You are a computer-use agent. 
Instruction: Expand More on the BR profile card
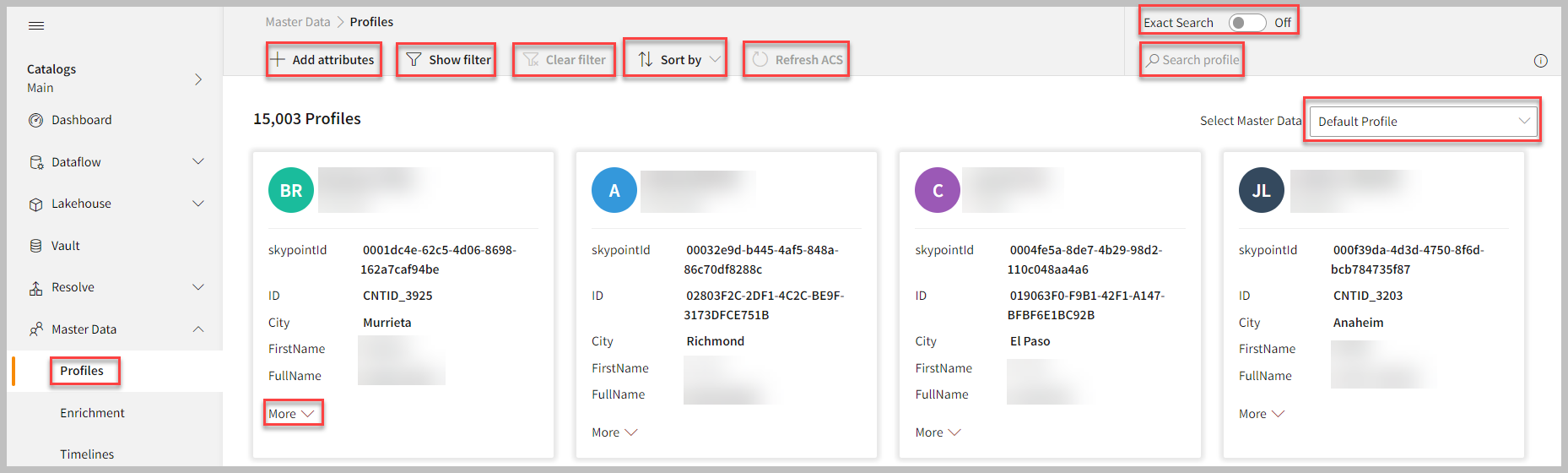pyautogui.click(x=291, y=414)
